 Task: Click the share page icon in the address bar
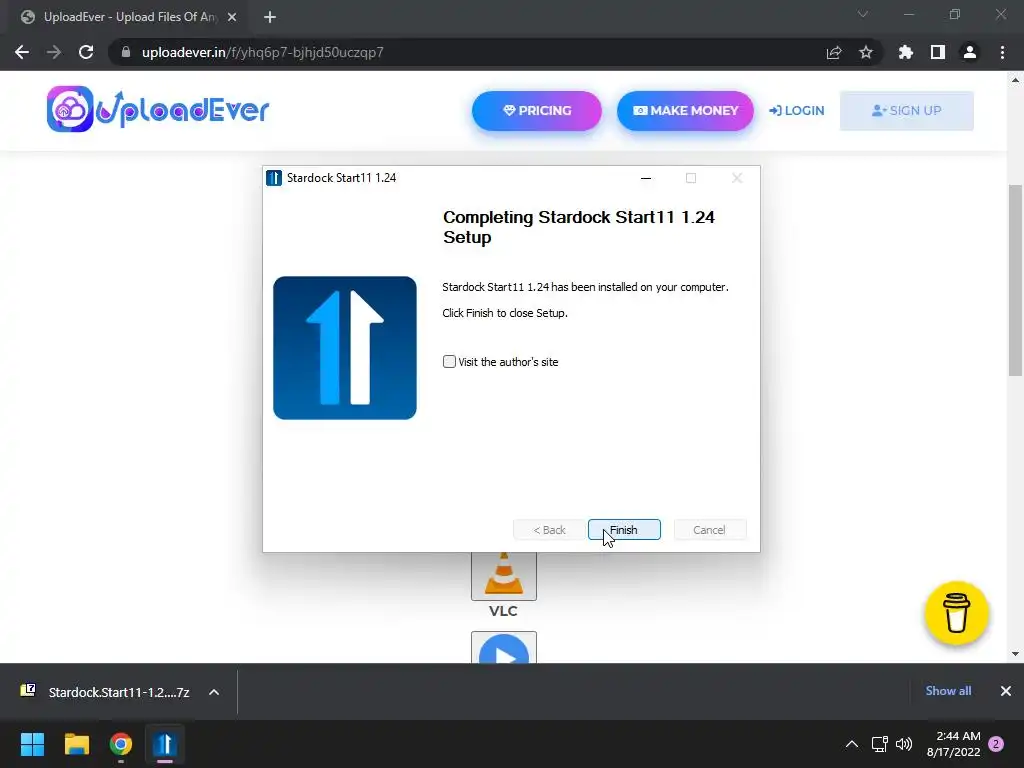pos(834,52)
